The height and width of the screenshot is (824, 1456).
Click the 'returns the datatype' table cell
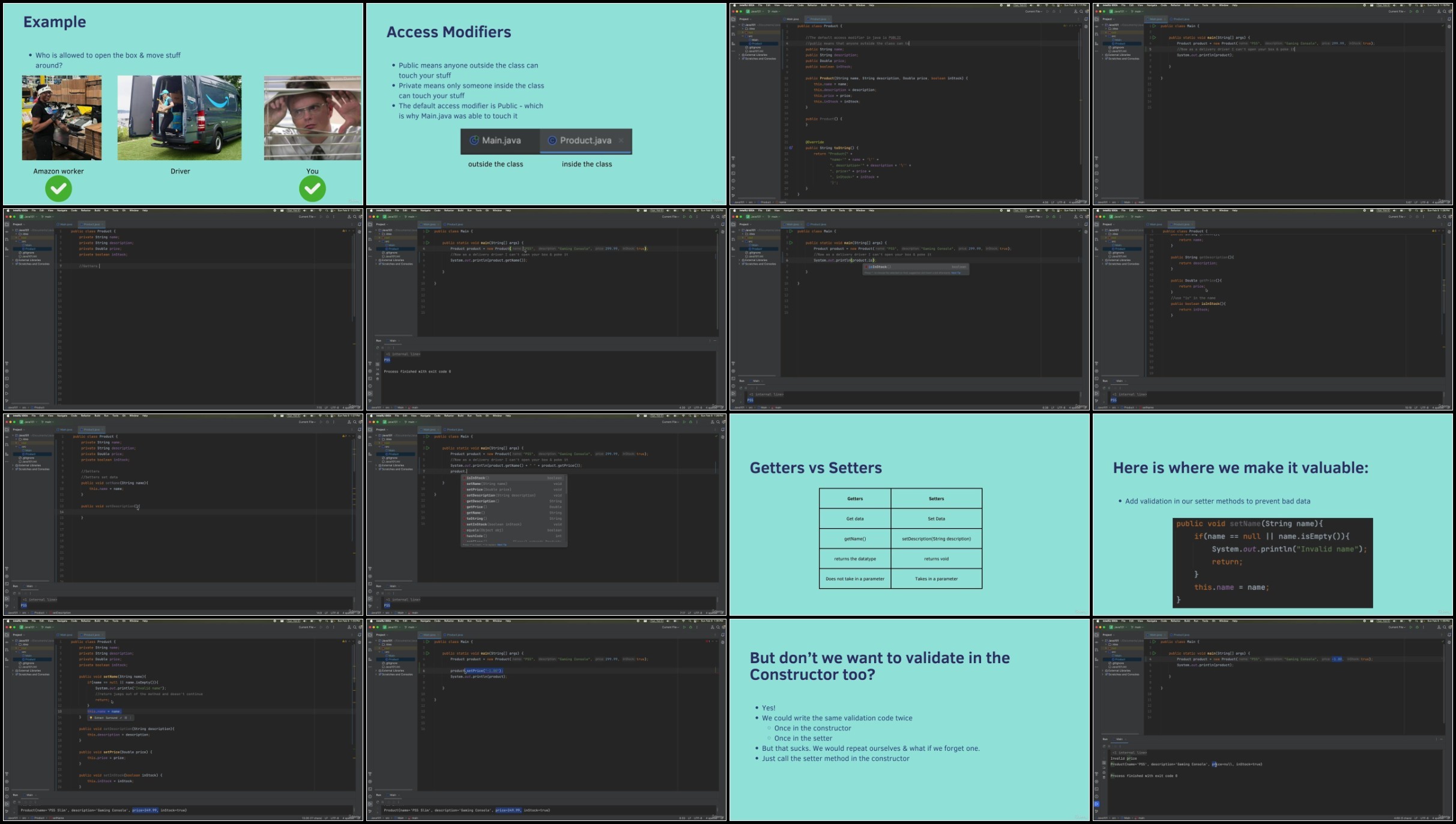pos(855,559)
